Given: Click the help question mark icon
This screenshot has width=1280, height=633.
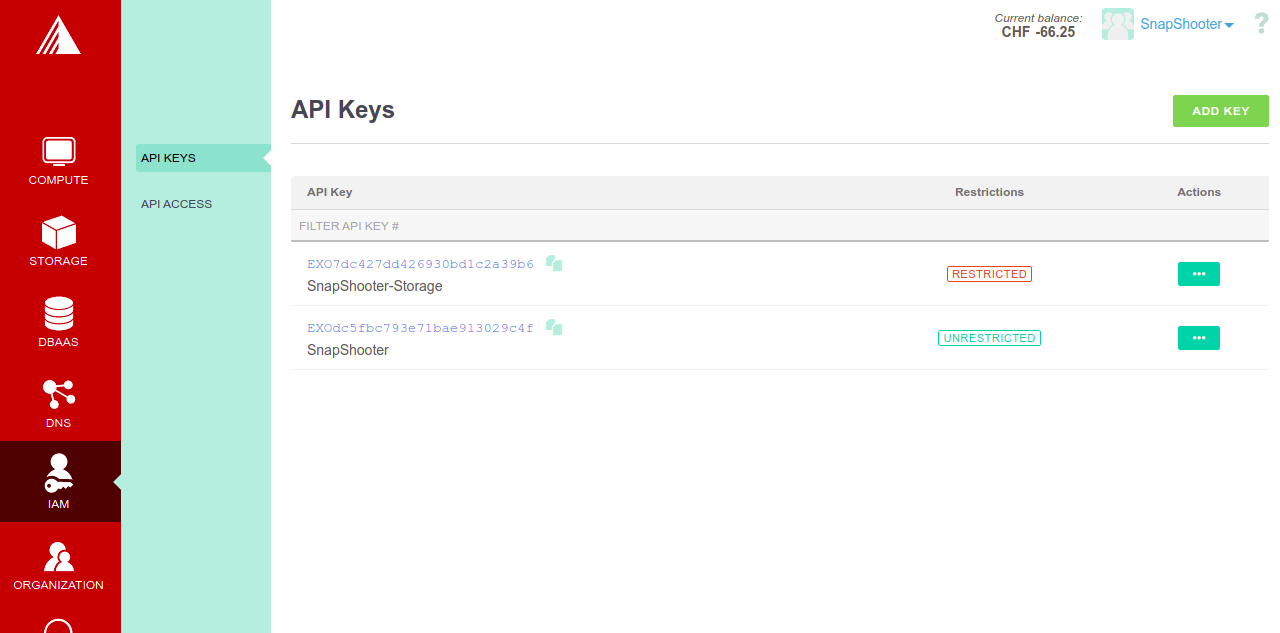Looking at the screenshot, I should [x=1261, y=24].
